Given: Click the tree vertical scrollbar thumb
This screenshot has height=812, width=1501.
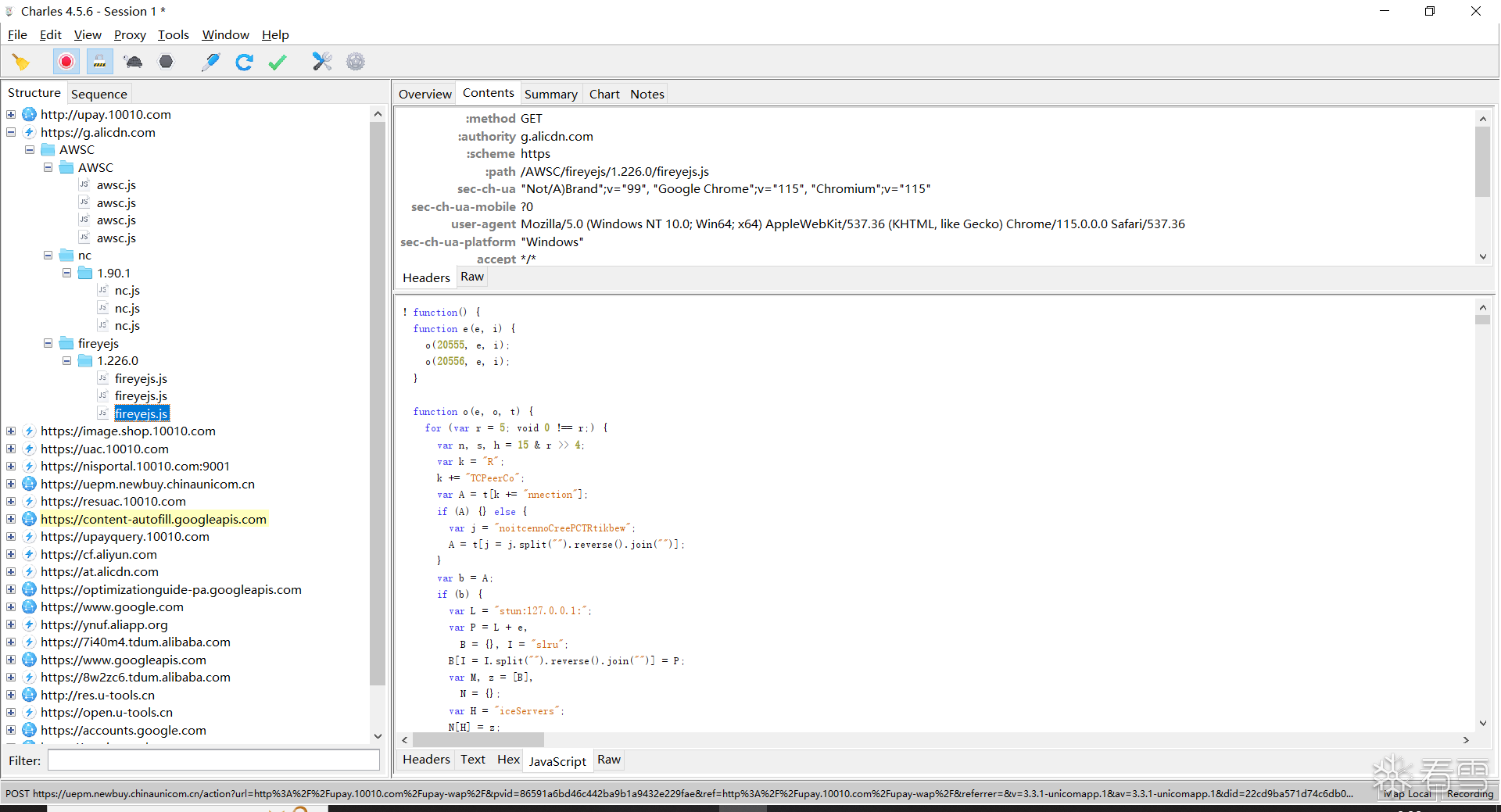Looking at the screenshot, I should click(377, 402).
